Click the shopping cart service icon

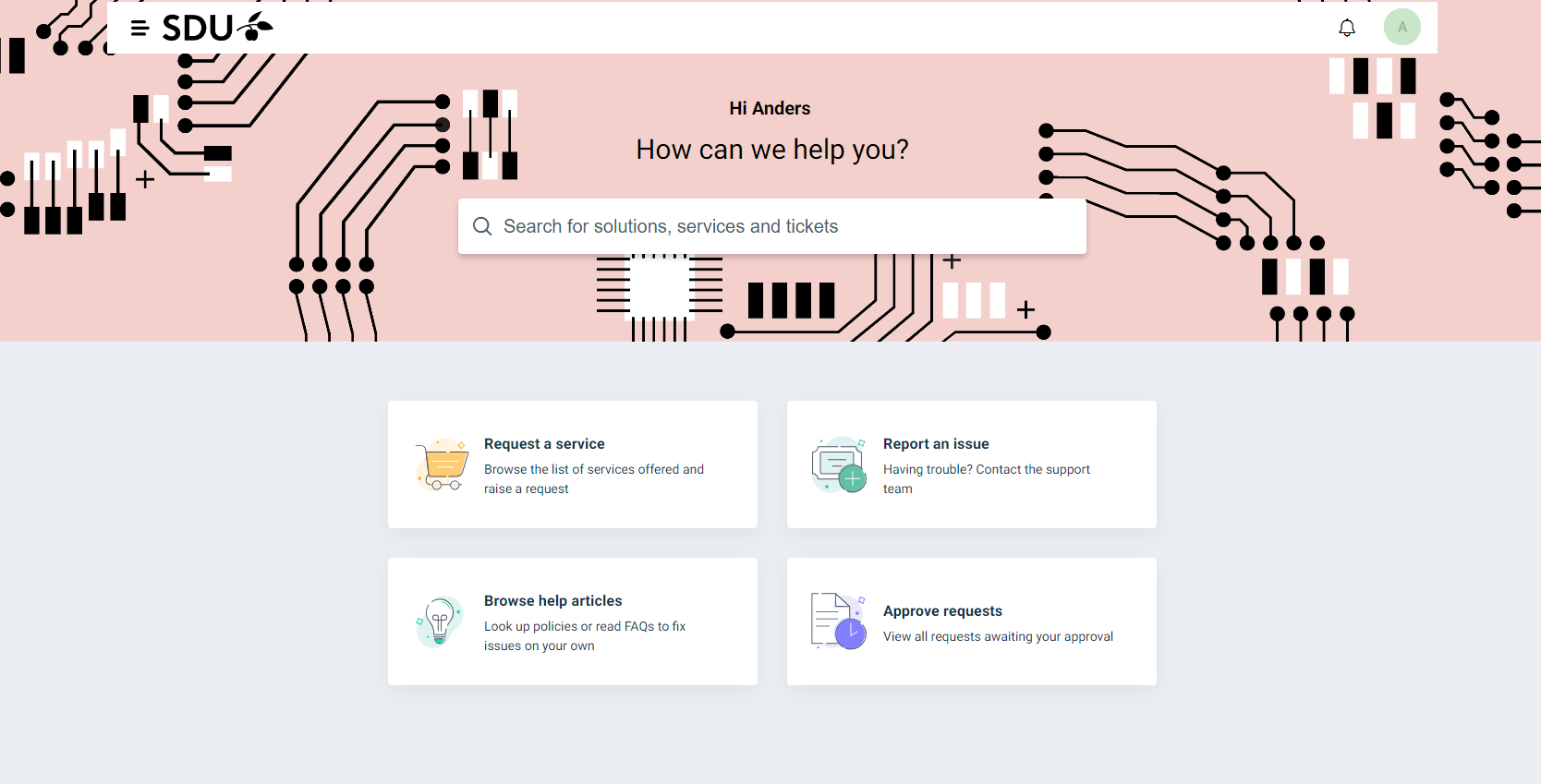pos(443,464)
